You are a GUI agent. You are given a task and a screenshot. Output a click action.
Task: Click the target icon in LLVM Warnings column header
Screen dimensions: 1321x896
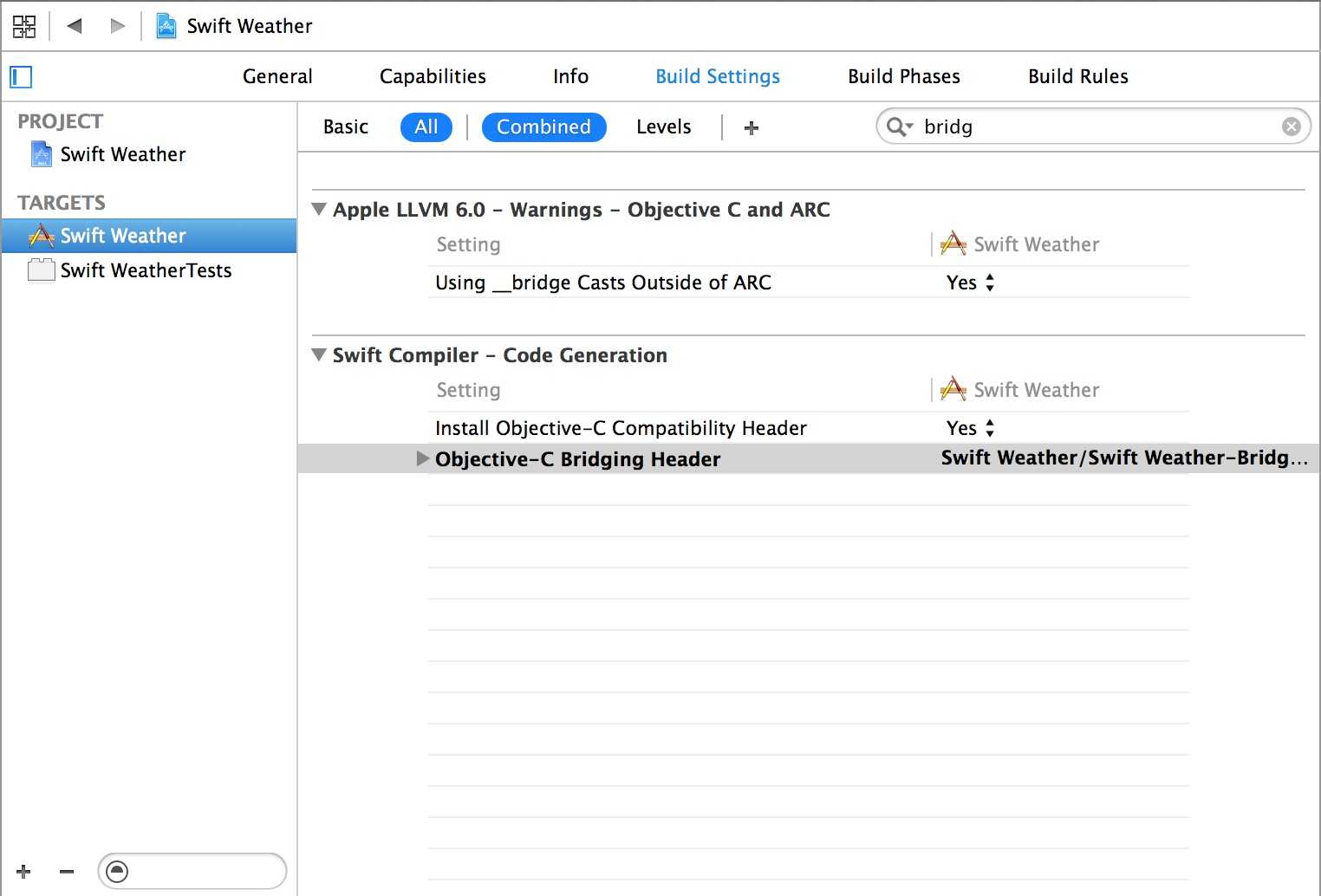click(953, 243)
